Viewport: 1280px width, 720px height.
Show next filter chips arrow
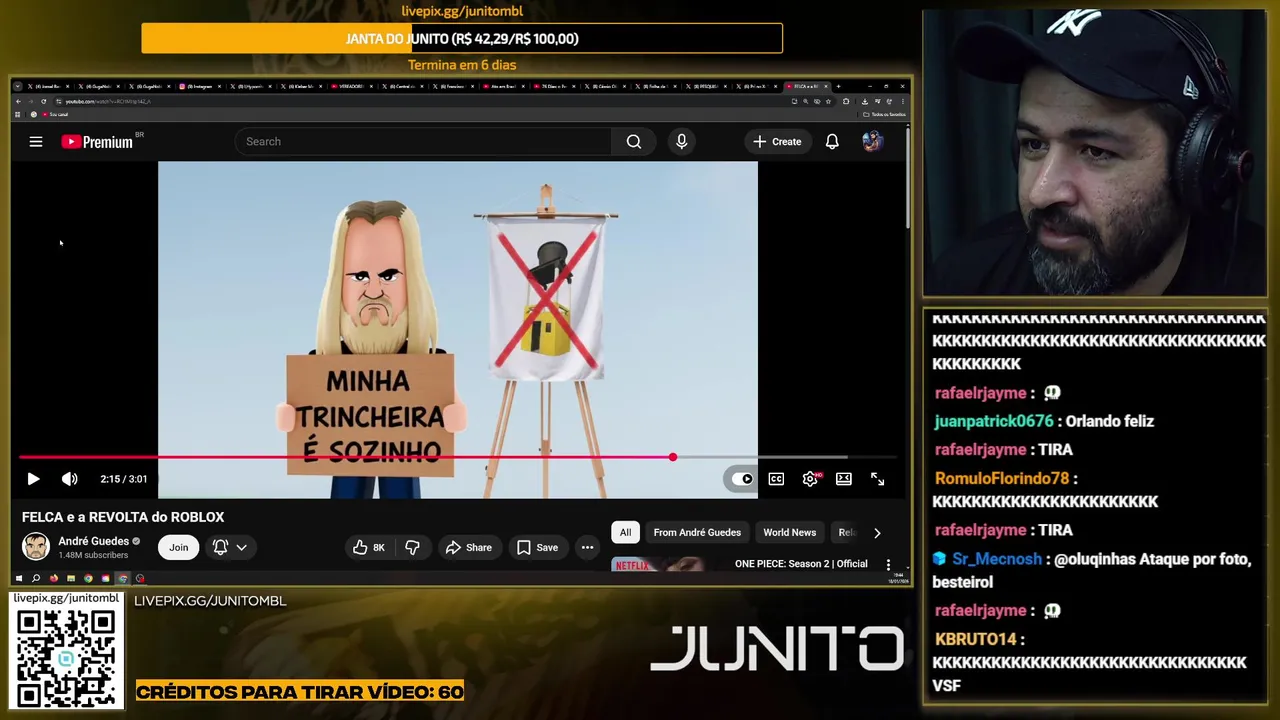[877, 533]
